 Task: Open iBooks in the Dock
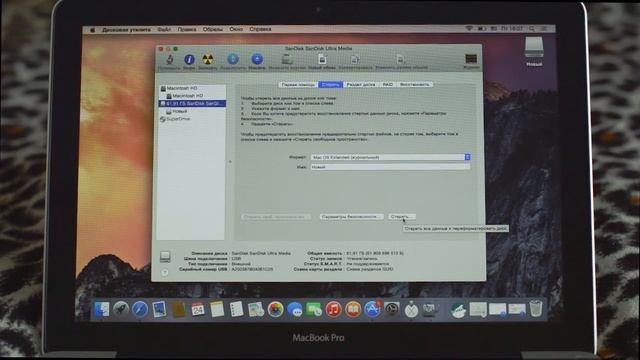[353, 309]
